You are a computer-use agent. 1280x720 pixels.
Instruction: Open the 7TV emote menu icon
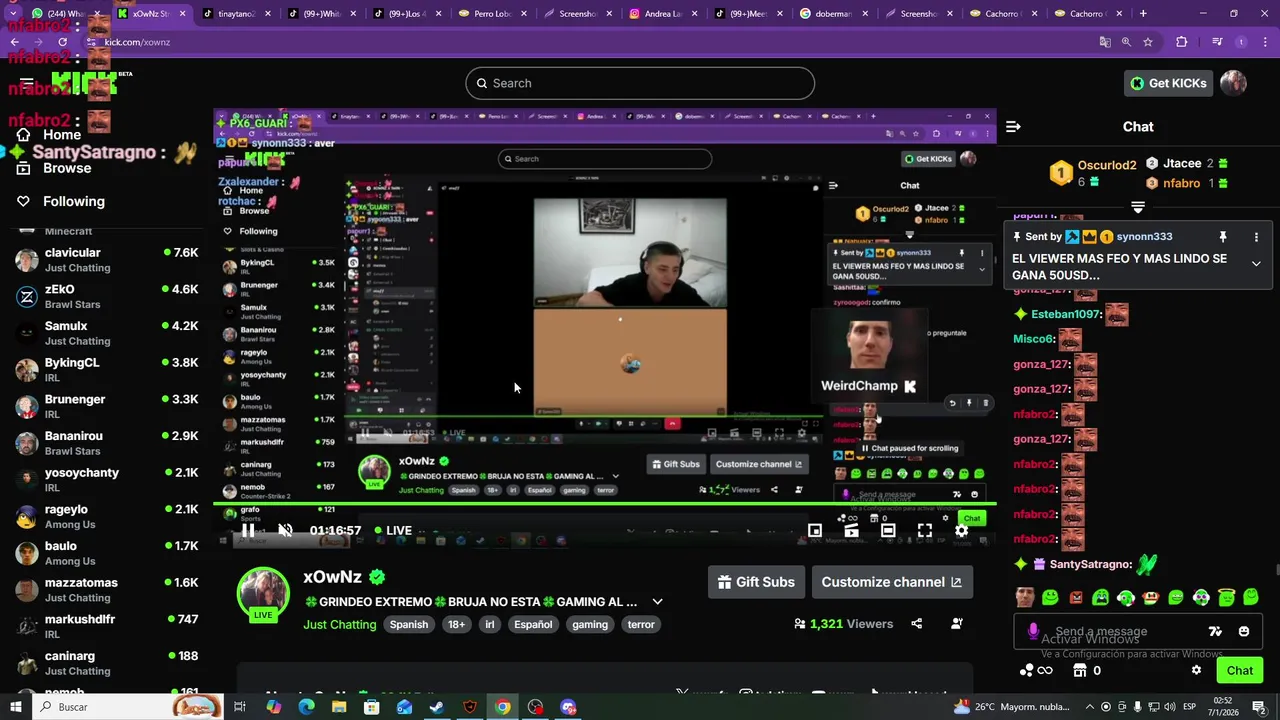(x=1215, y=632)
